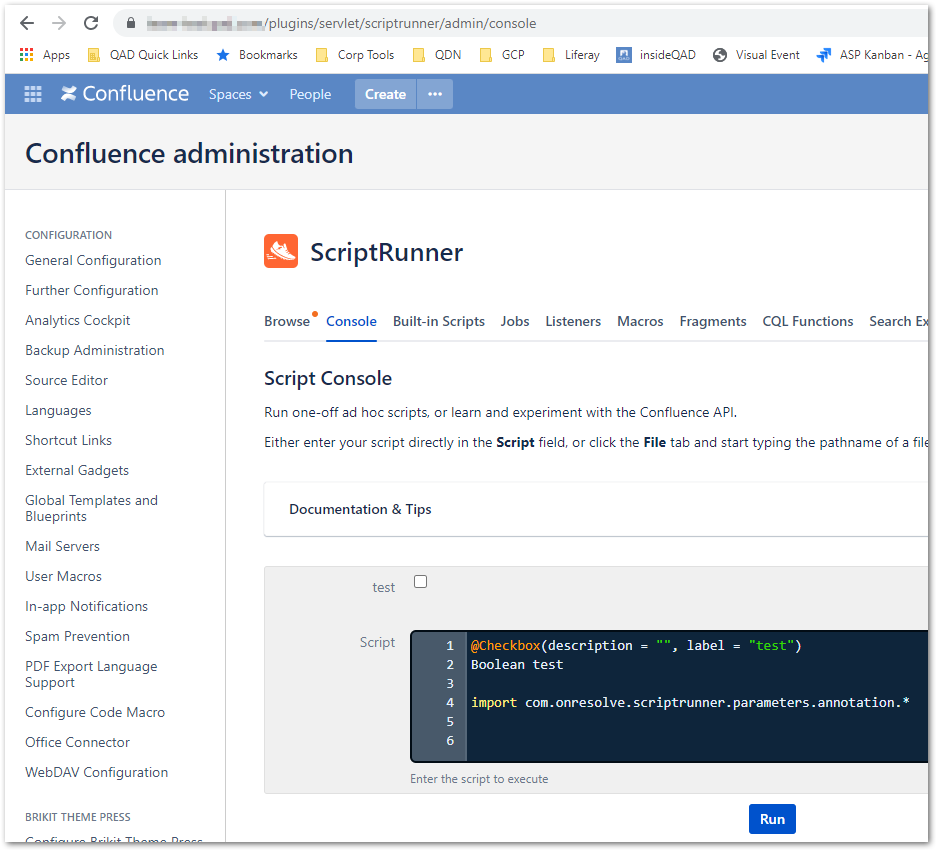Open the Listeners tab
Image resolution: width=937 pixels, height=851 pixels.
coord(573,322)
